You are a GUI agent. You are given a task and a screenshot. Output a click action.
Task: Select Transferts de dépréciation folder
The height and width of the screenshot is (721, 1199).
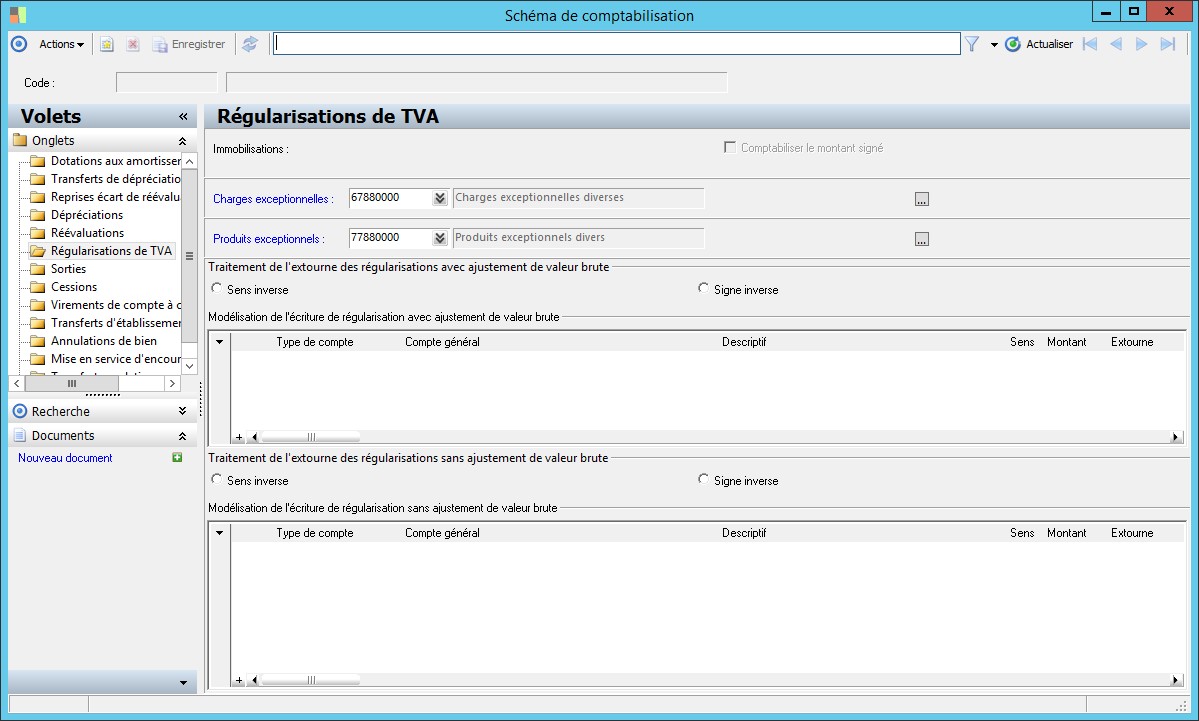click(106, 179)
